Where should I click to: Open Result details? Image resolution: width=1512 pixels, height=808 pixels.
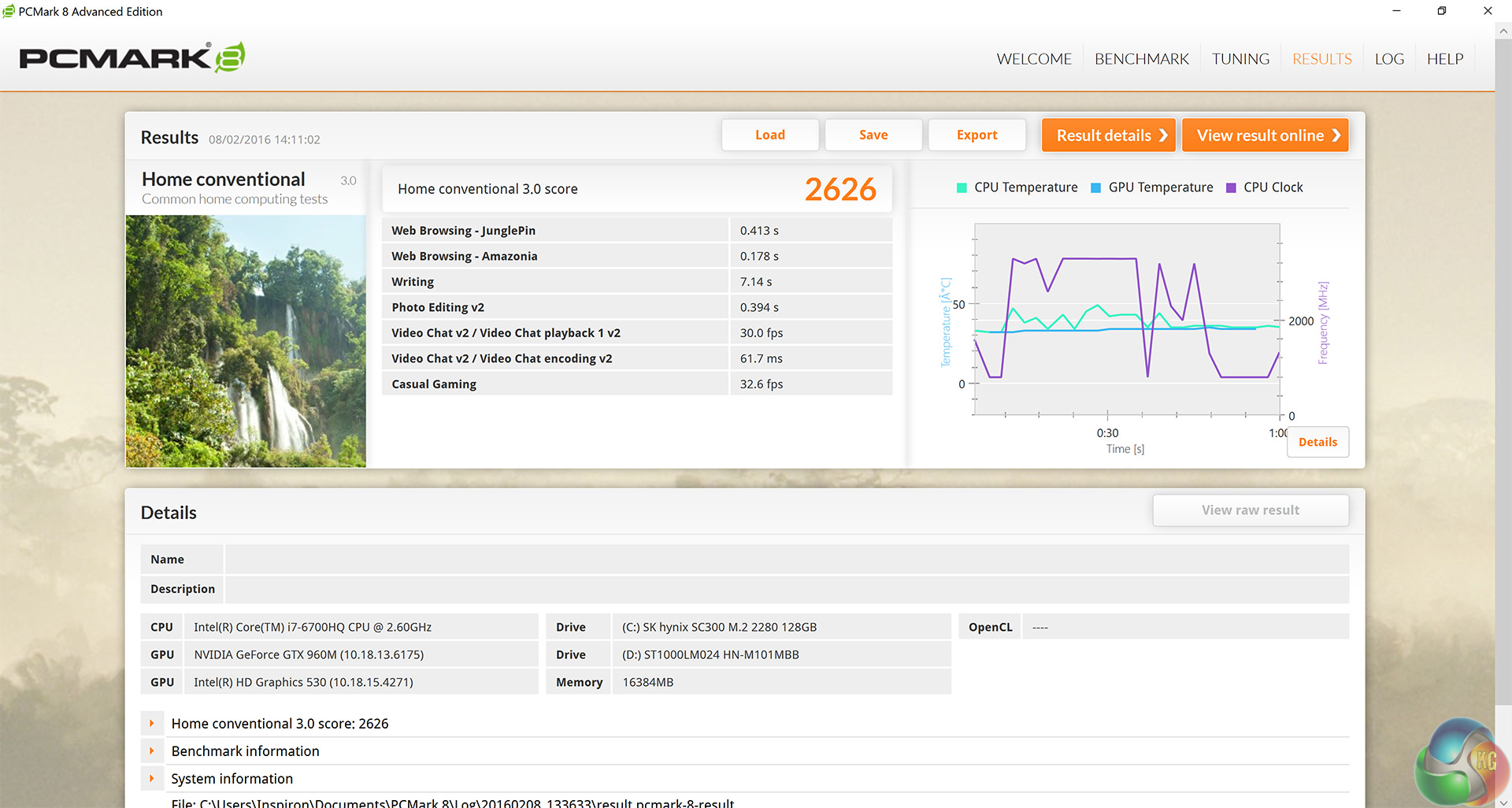coord(1108,135)
